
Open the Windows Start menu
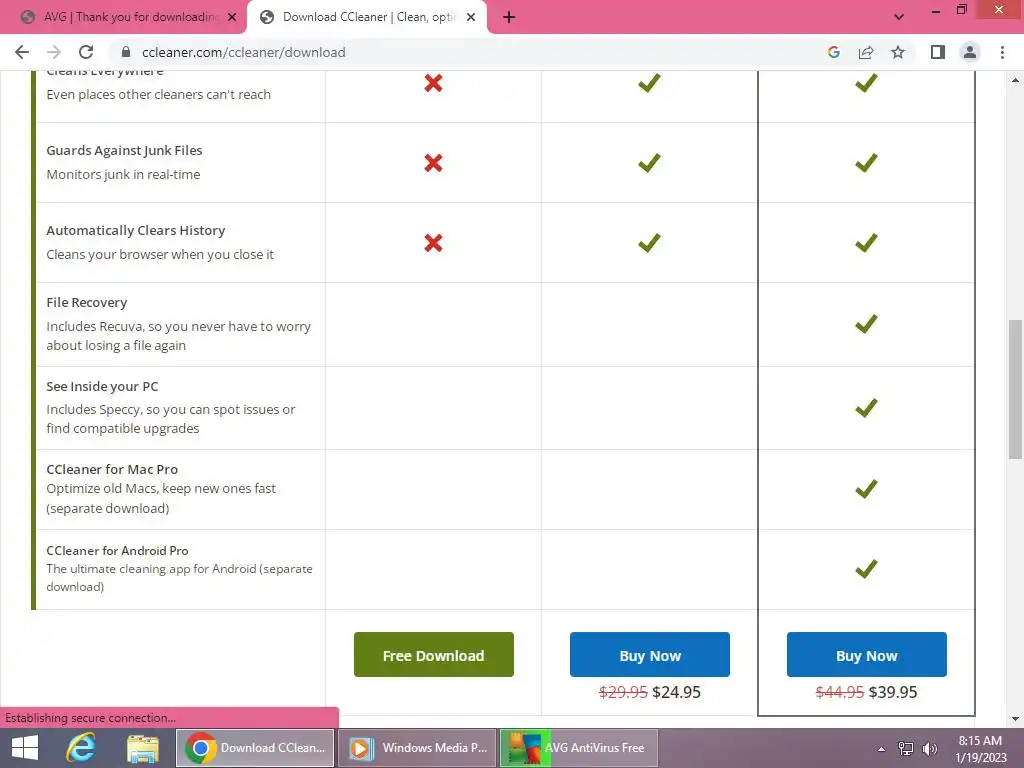25,748
